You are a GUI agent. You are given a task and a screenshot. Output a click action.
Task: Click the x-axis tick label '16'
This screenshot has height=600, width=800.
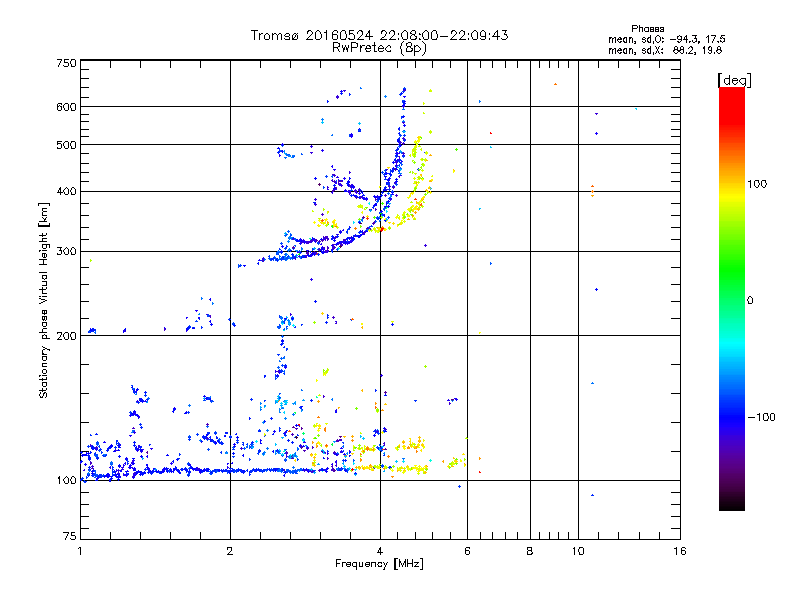(x=680, y=551)
